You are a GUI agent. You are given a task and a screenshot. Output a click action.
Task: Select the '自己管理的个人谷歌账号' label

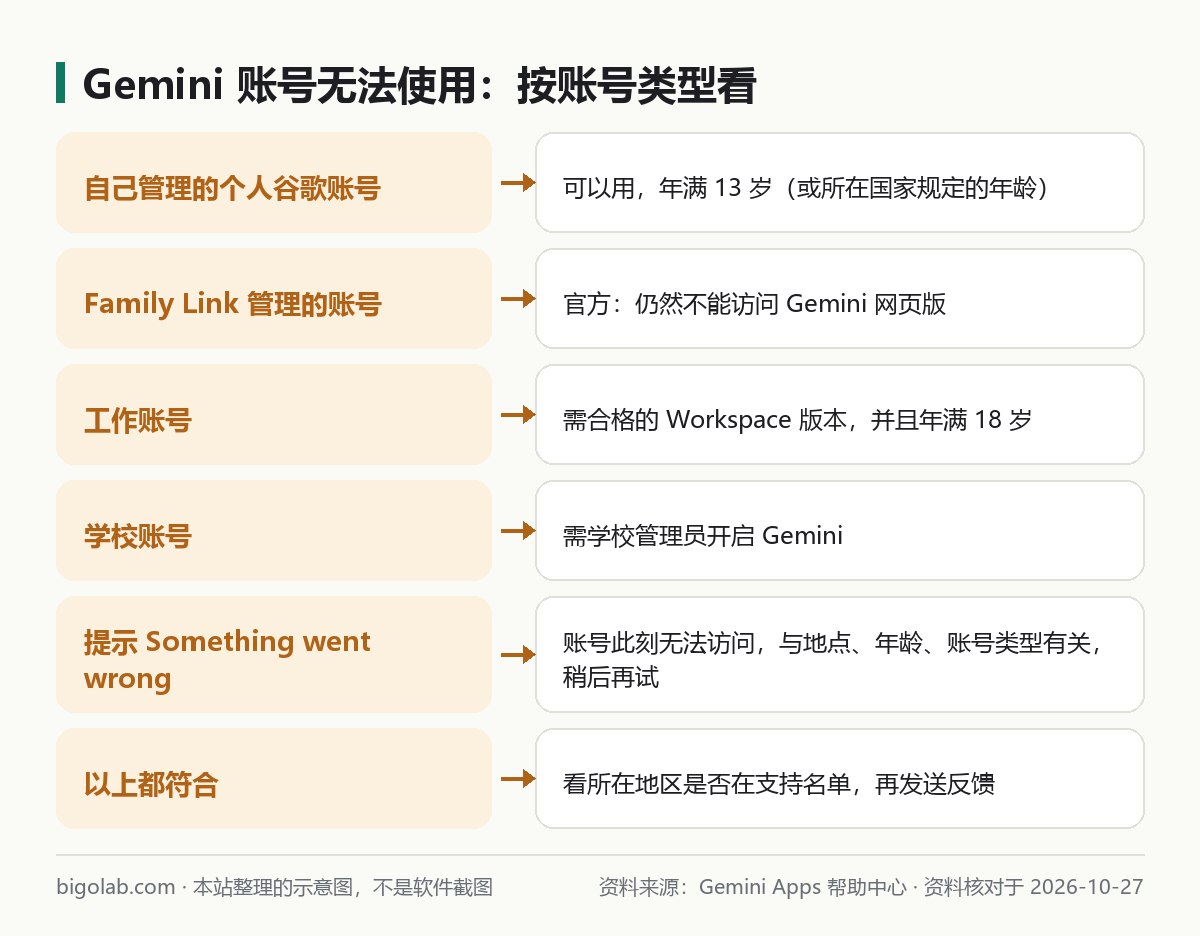232,188
